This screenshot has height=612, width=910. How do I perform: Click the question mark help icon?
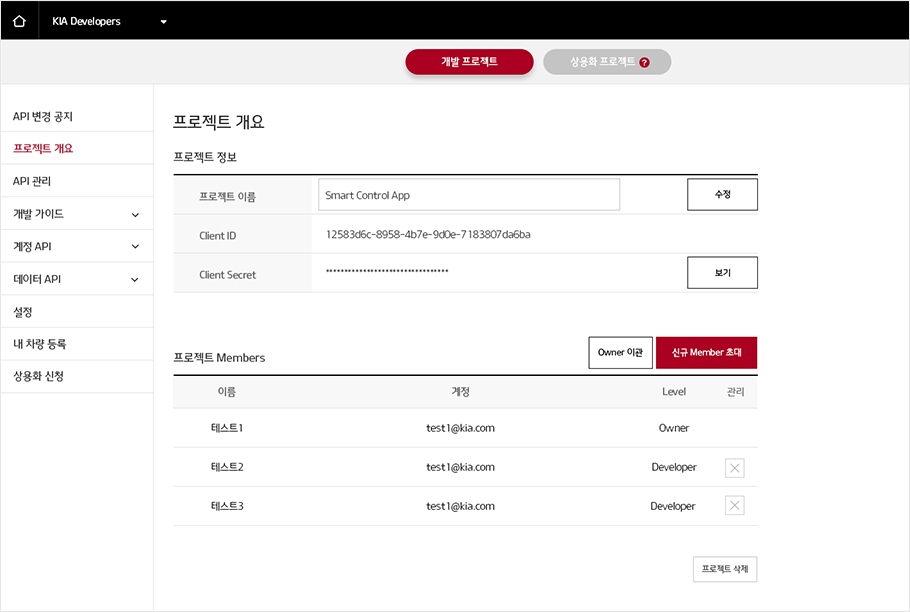645,62
